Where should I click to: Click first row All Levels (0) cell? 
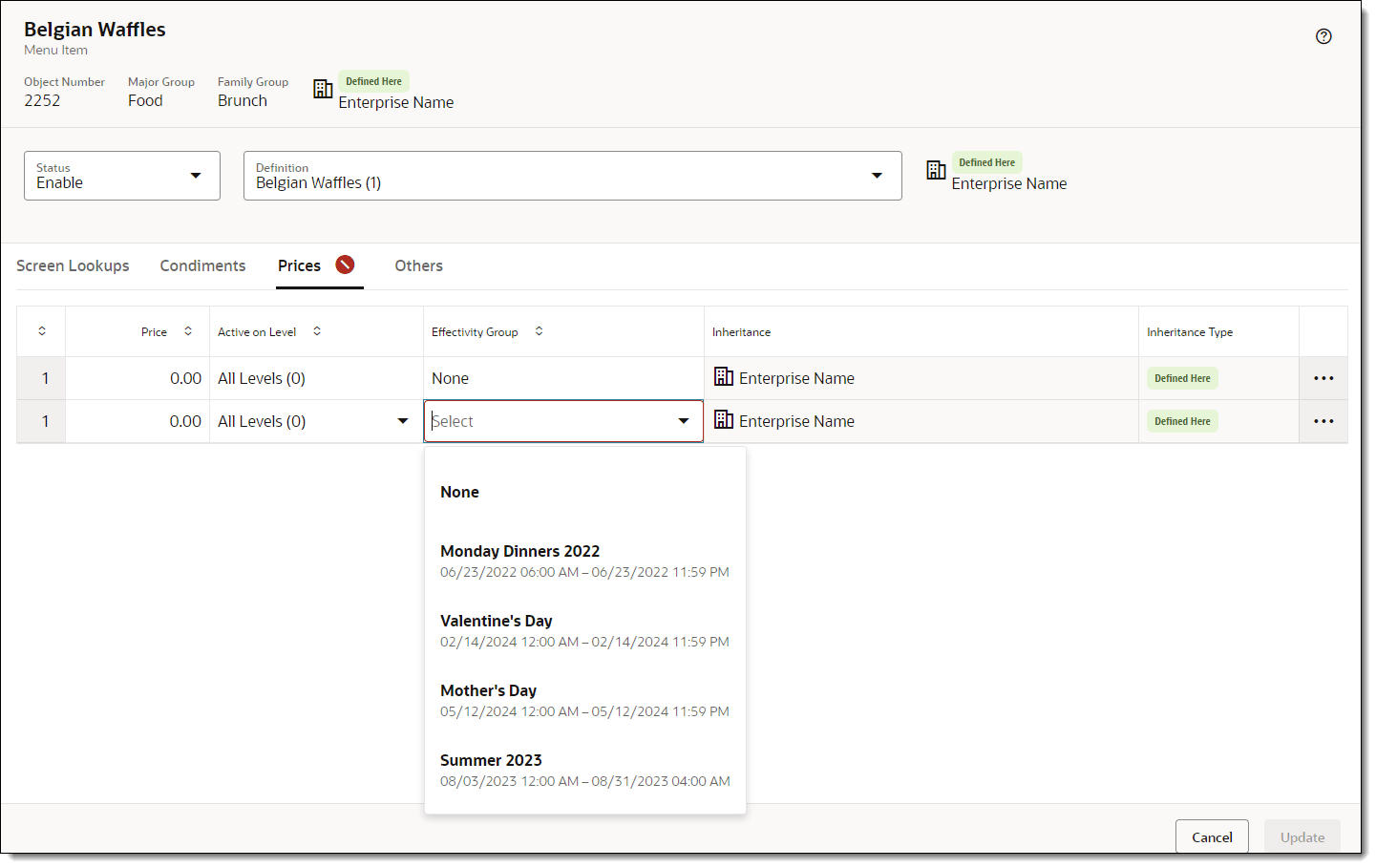tap(316, 378)
